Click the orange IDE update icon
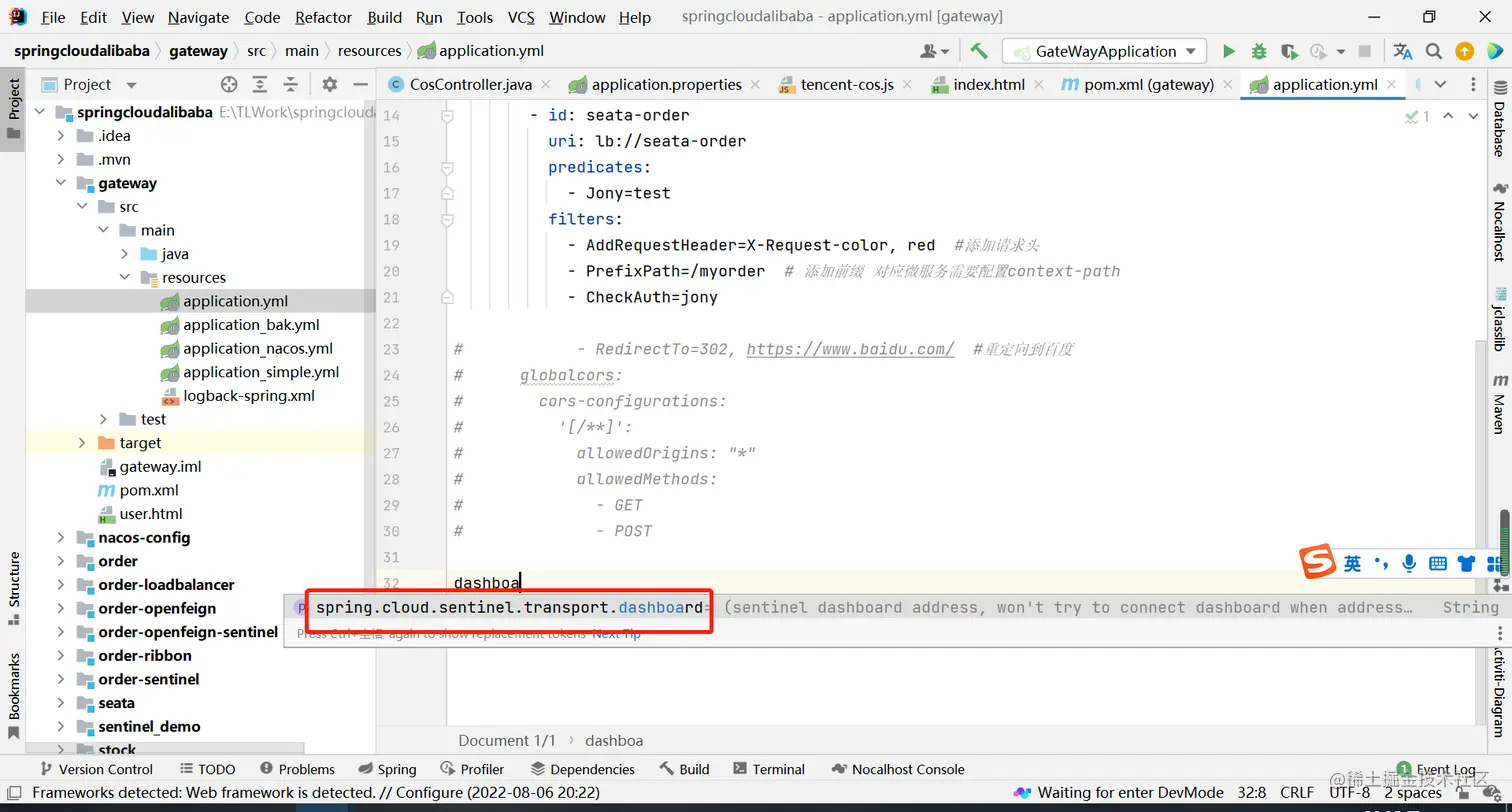 coord(1464,51)
